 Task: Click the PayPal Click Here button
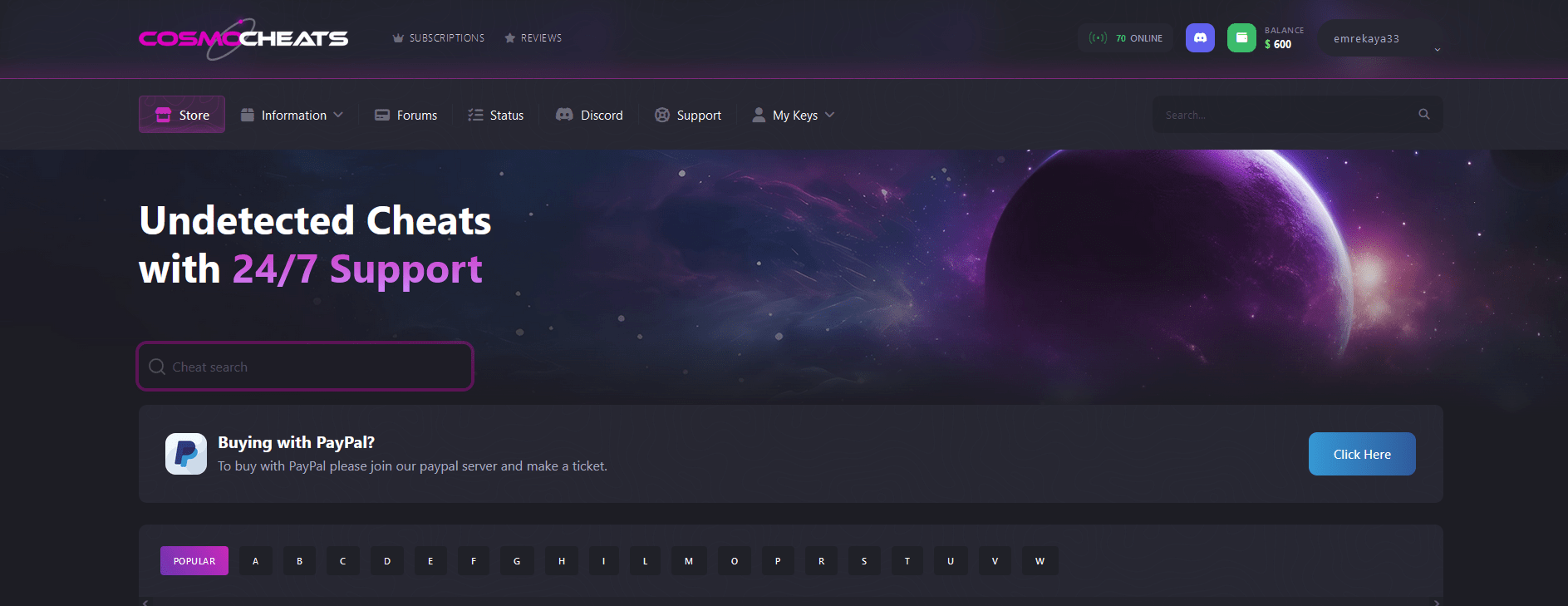pos(1362,454)
